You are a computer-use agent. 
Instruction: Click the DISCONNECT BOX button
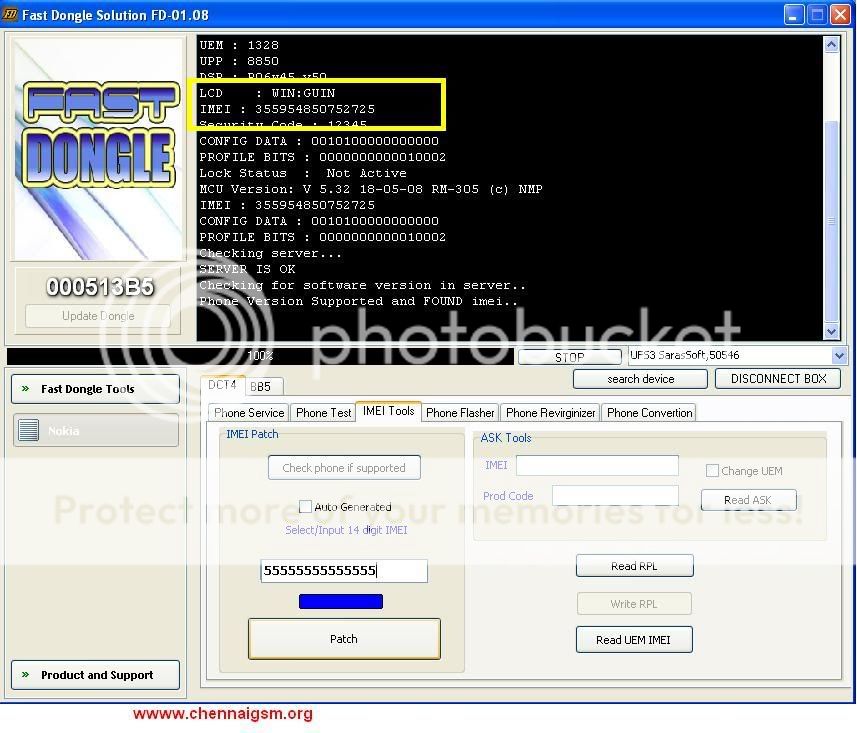[x=778, y=379]
